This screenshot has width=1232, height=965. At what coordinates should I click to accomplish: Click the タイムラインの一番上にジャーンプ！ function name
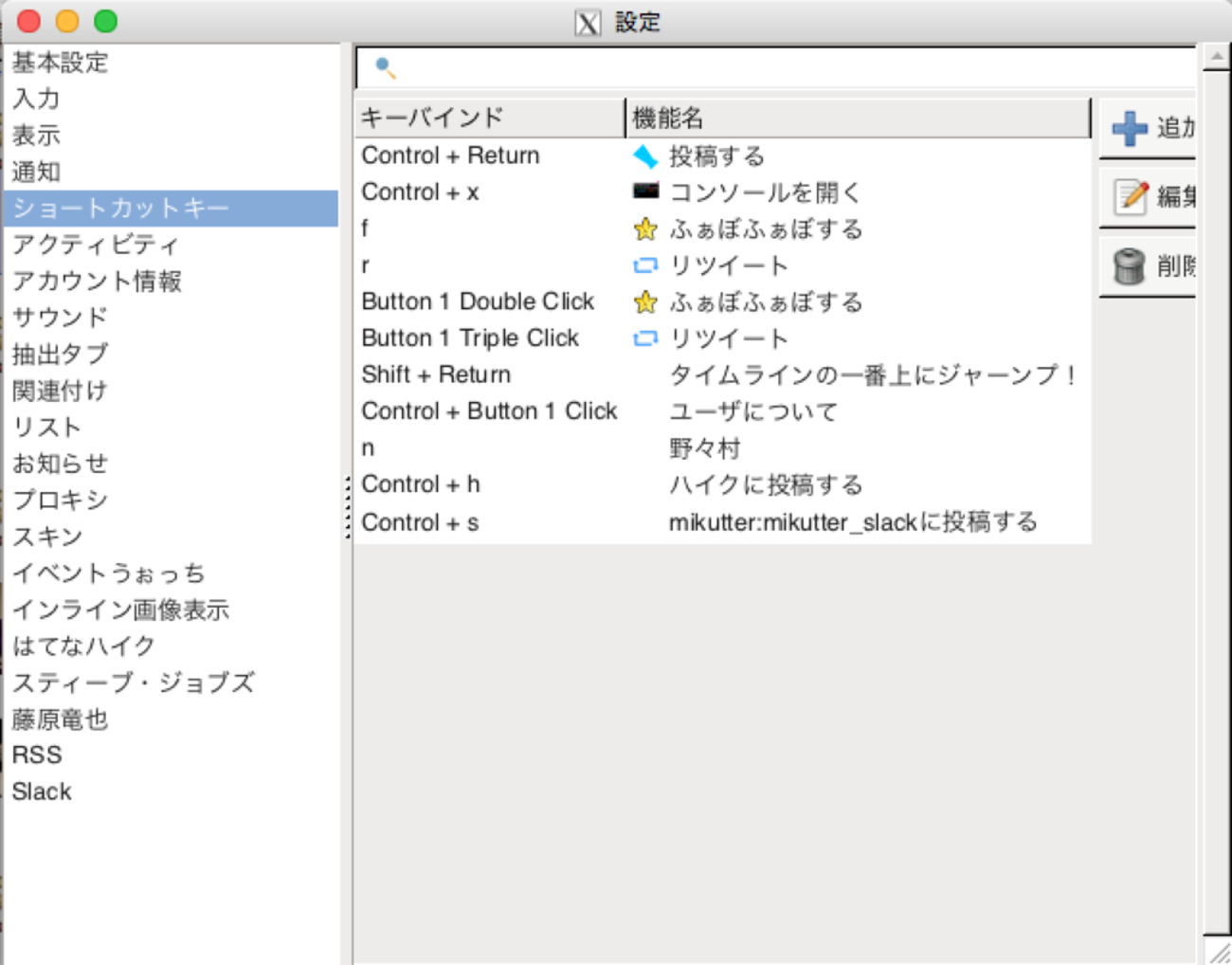tap(873, 375)
